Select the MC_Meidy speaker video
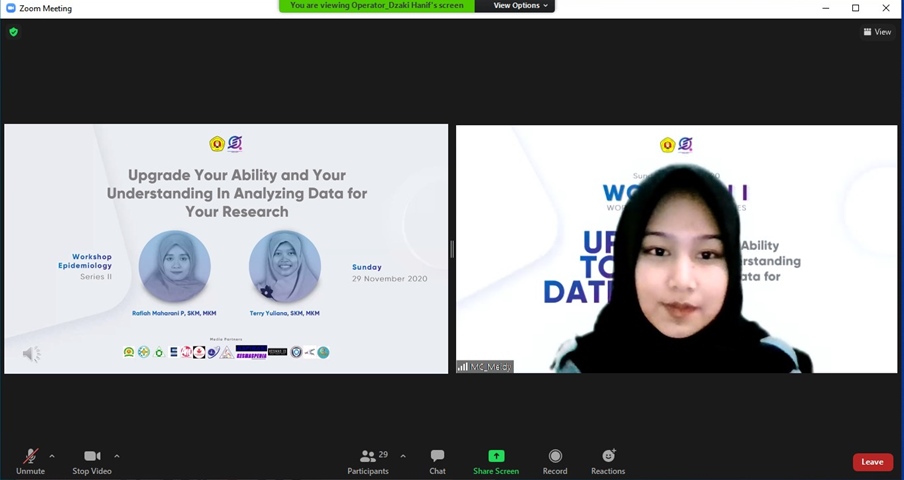Viewport: 904px width, 480px height. 676,249
